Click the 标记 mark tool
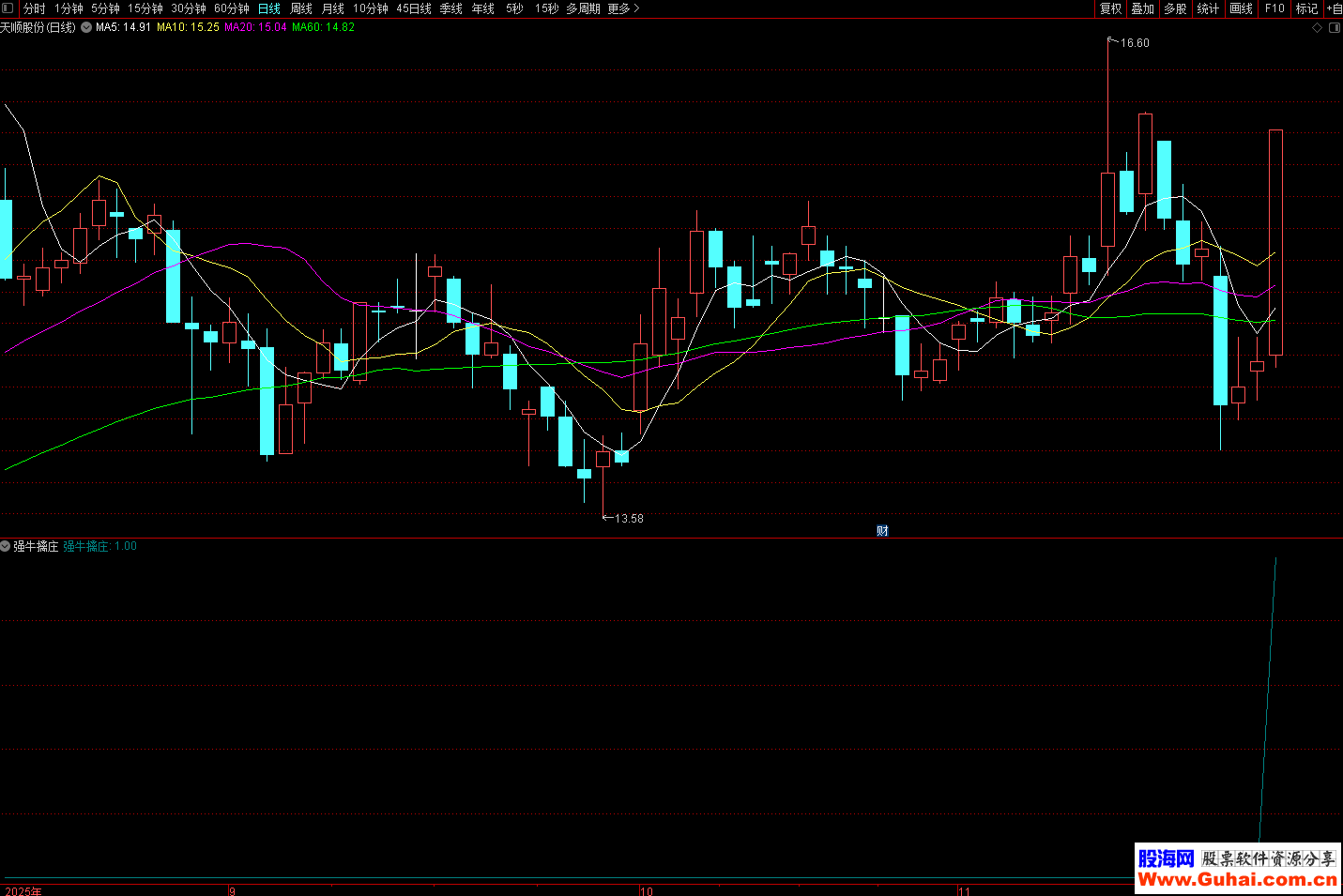 [1306, 8]
